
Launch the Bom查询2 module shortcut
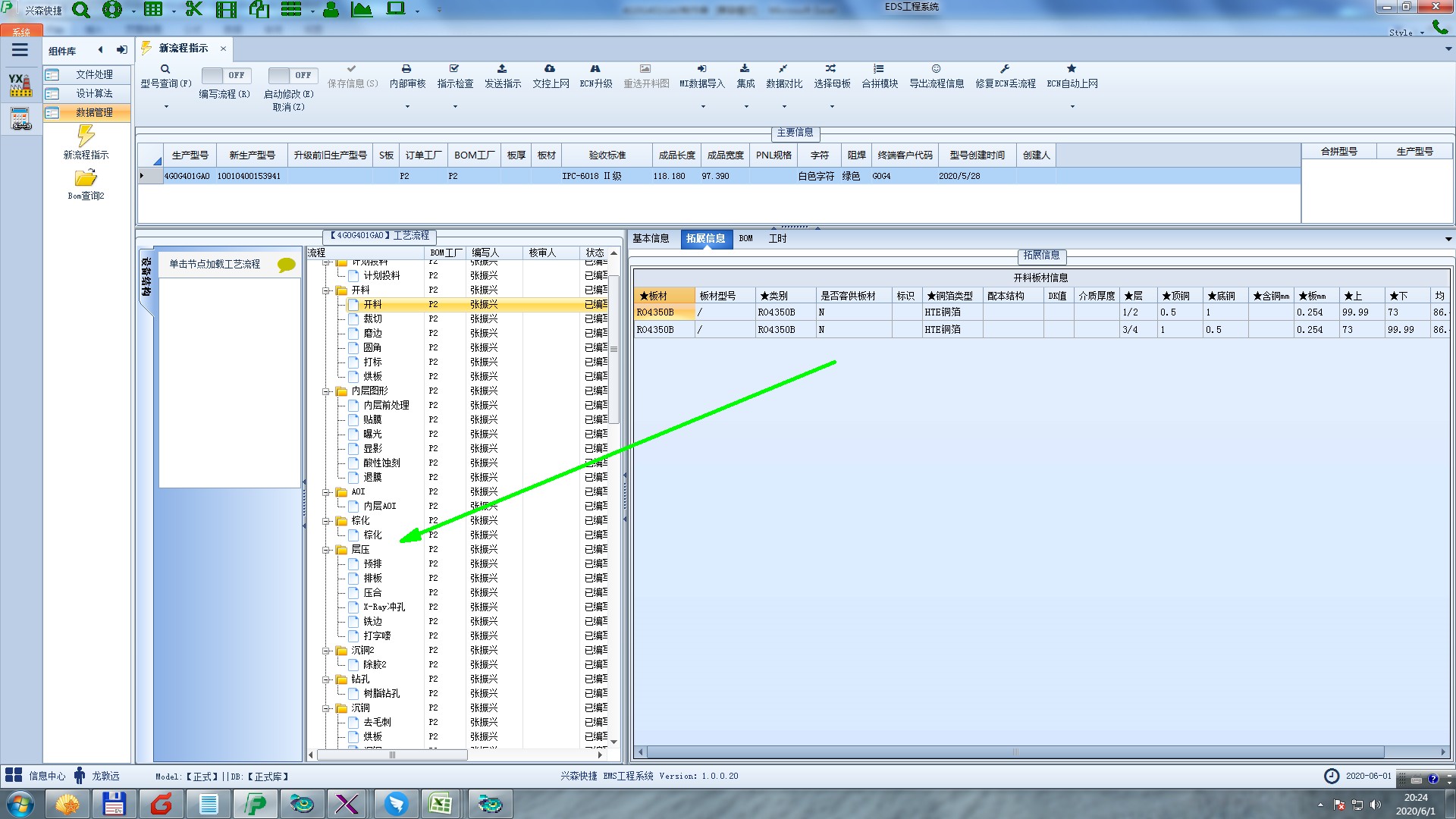[x=86, y=184]
